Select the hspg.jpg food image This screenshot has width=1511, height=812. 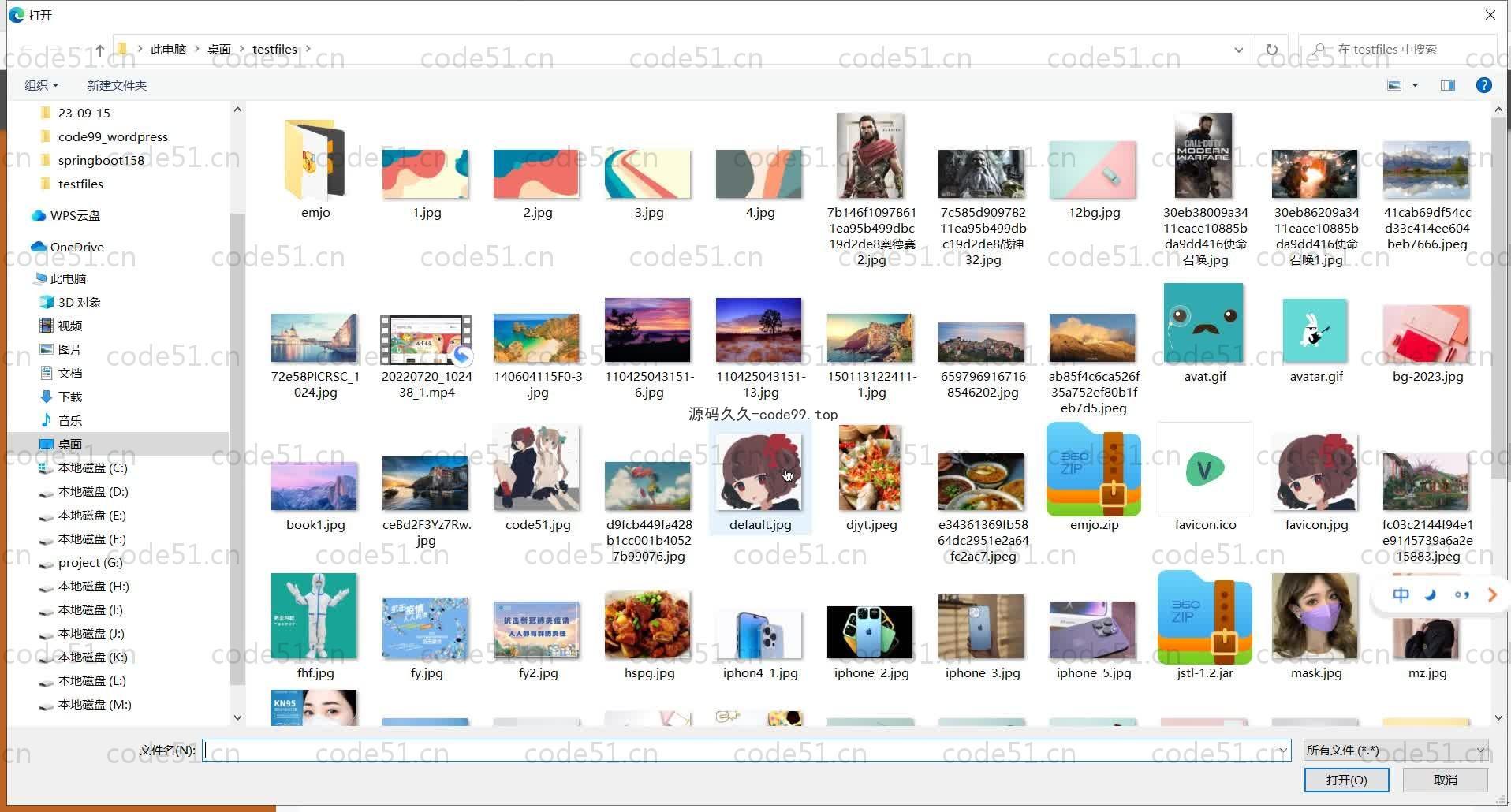point(648,624)
